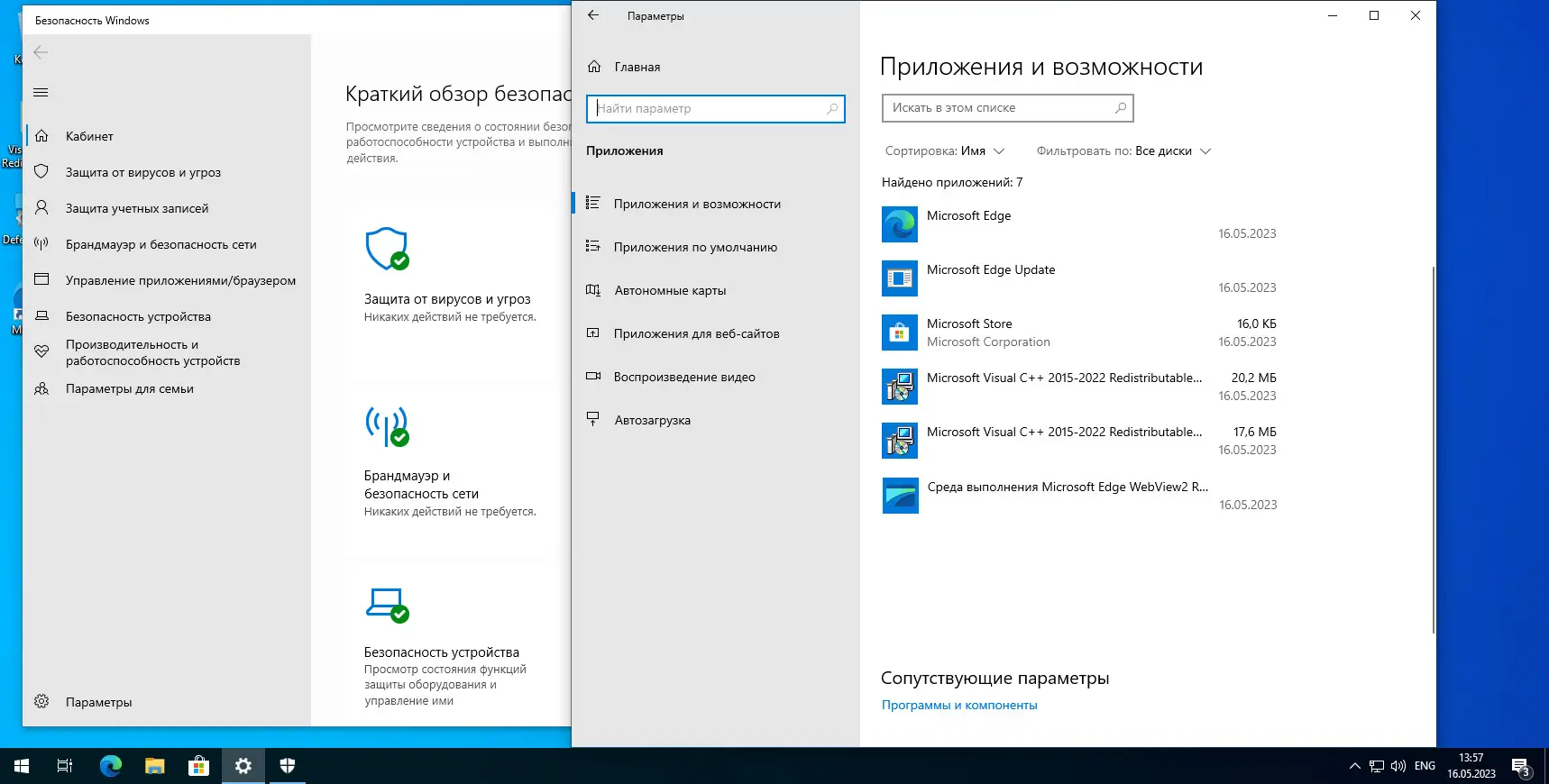Open Безопасность устройства in the sidebar
This screenshot has height=784, width=1549.
167,316
